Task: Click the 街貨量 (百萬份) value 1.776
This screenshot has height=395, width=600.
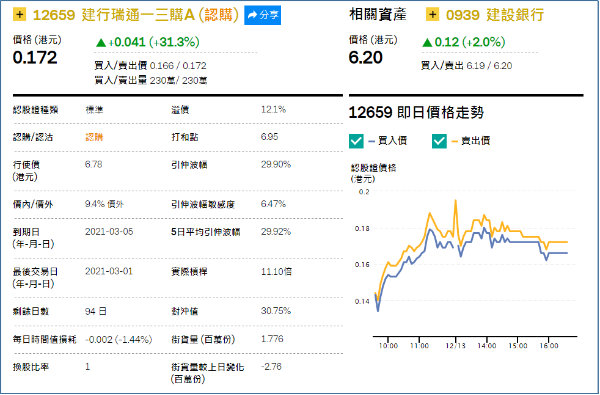Action: pos(272,339)
